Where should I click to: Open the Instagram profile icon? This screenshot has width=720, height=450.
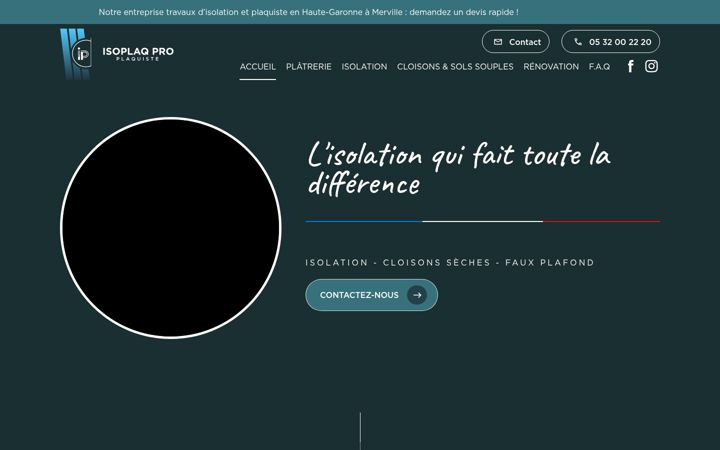tap(651, 66)
